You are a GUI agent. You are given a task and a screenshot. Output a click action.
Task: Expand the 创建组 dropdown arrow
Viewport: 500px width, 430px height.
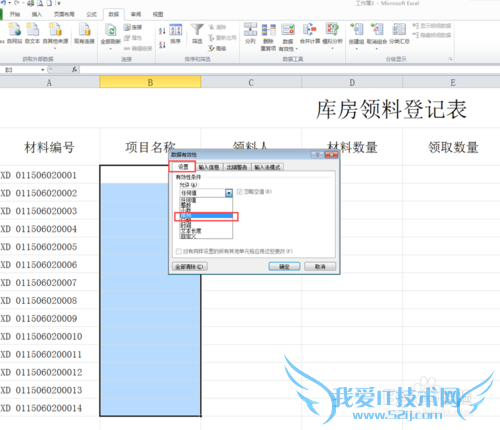tap(356, 49)
